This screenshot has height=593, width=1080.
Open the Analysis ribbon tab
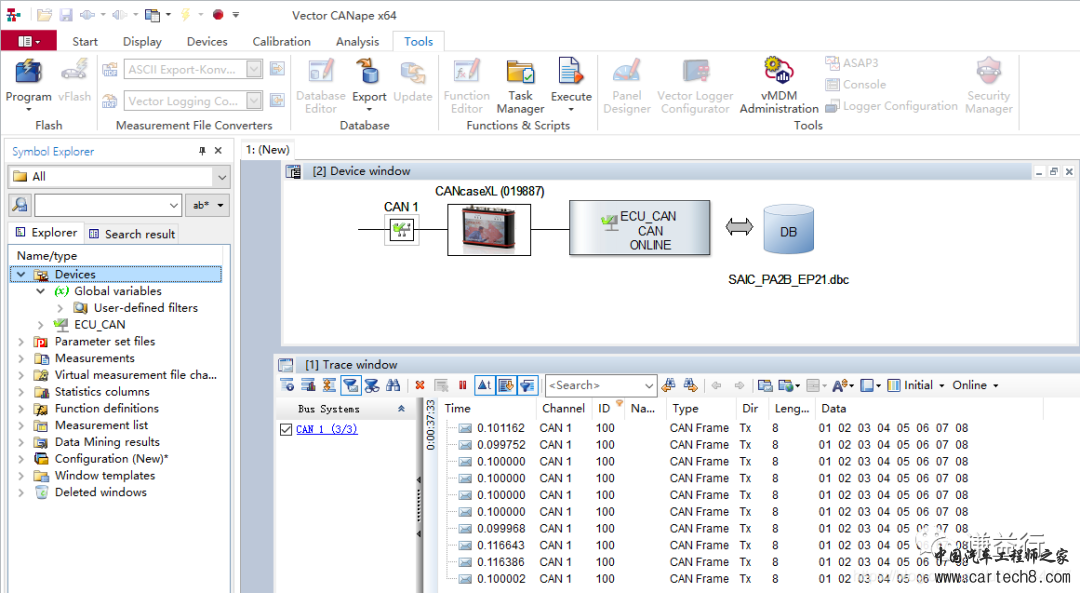[x=357, y=41]
